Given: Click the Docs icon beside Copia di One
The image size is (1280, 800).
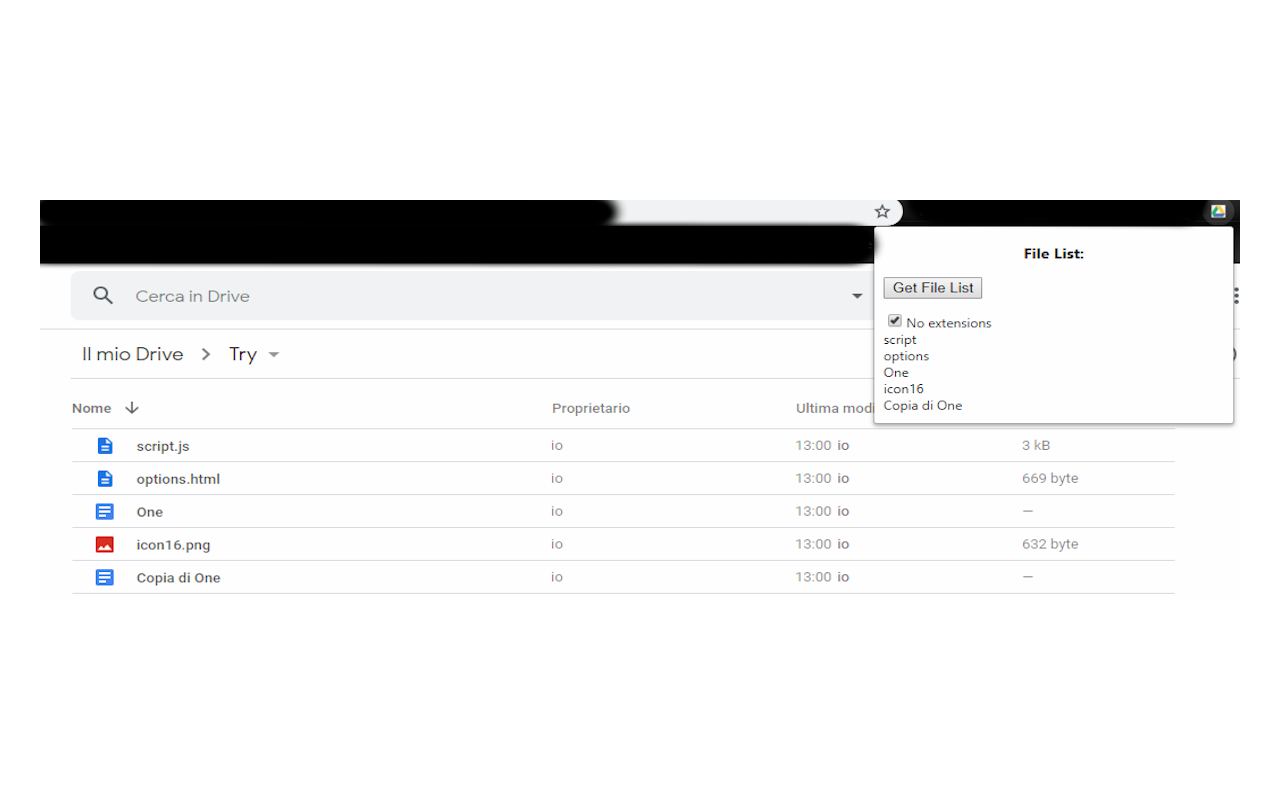Looking at the screenshot, I should [105, 577].
